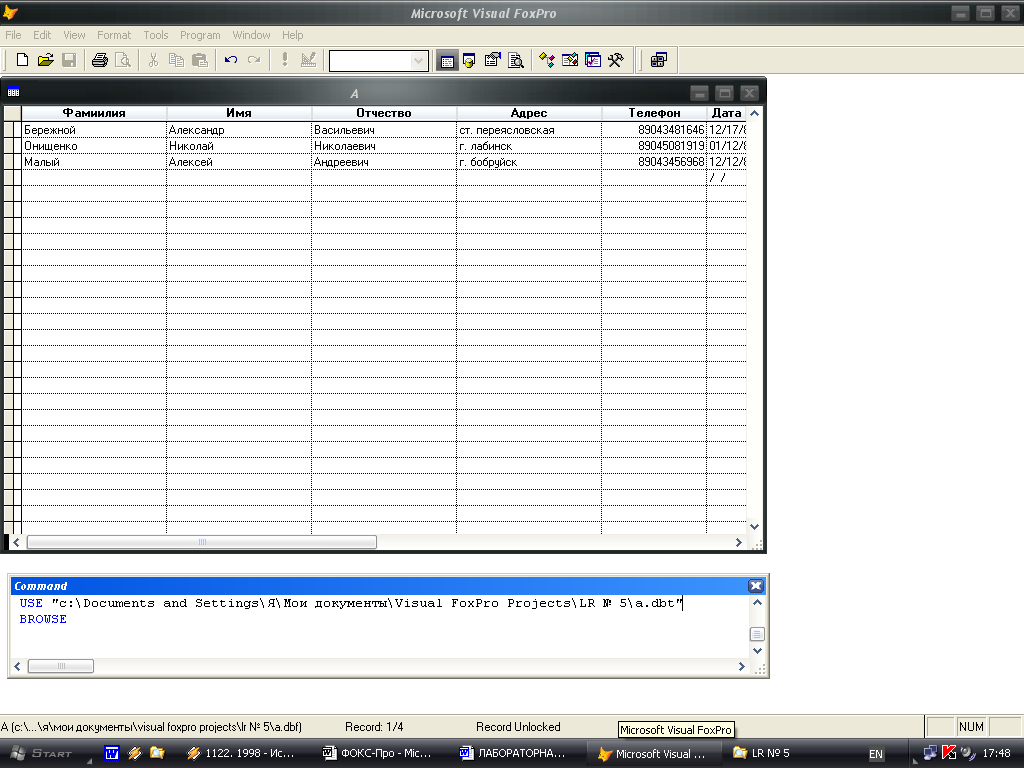Click the EN language indicator in tray
1024x768 pixels.
click(x=876, y=754)
